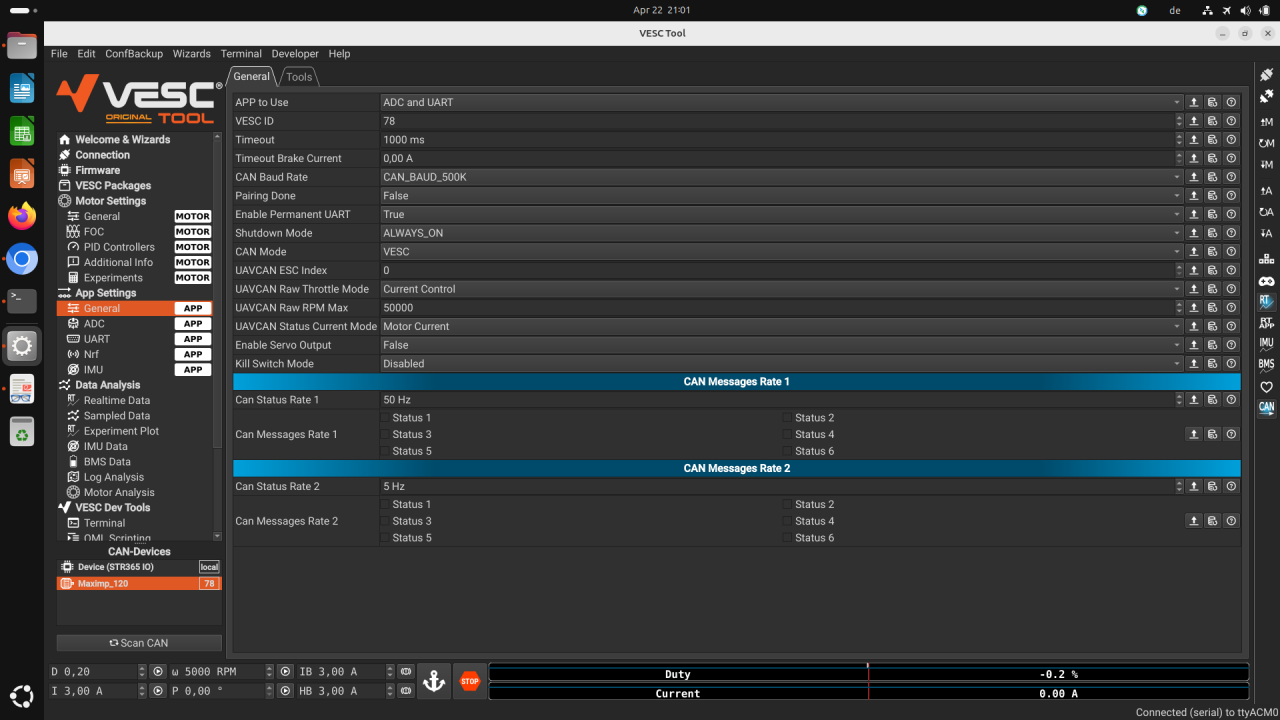
Task: Activate the IMU data streaming icon
Action: pos(1266,344)
